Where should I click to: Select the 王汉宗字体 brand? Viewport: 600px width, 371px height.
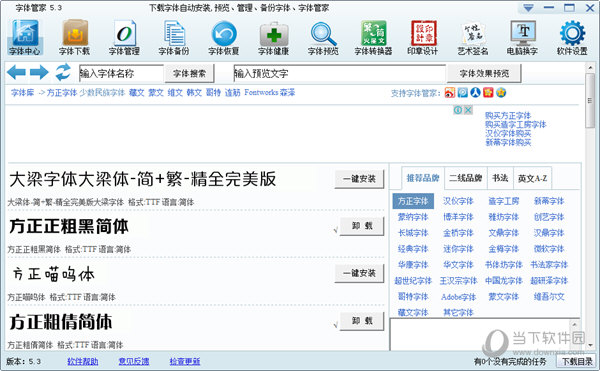[458, 281]
